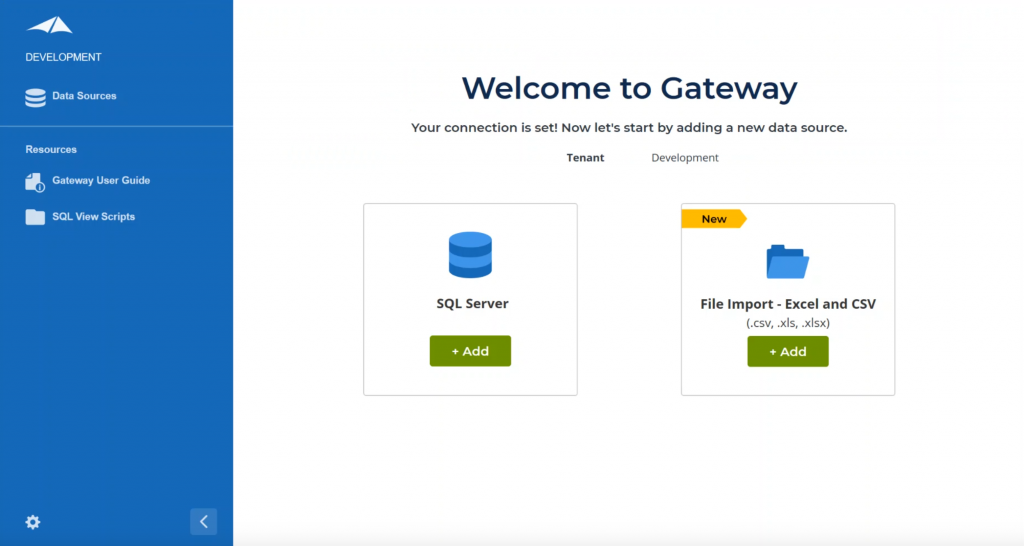
Task: Open Data Sources in the sidebar
Action: tap(84, 96)
